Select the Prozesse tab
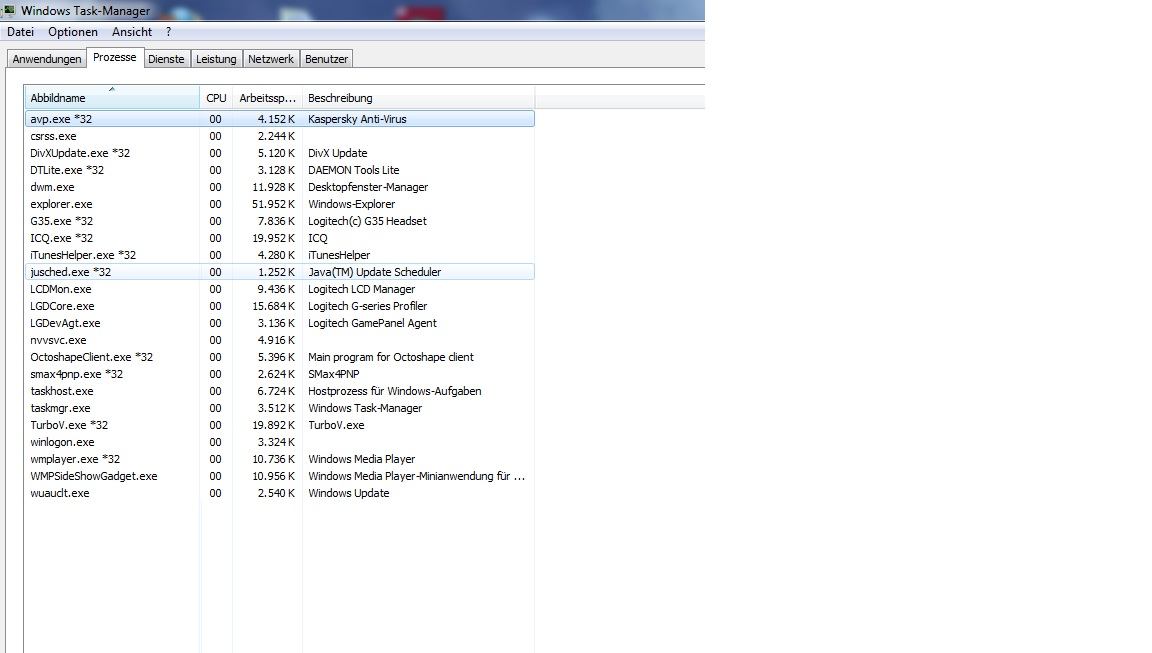The width and height of the screenshot is (1152, 653). (x=115, y=57)
